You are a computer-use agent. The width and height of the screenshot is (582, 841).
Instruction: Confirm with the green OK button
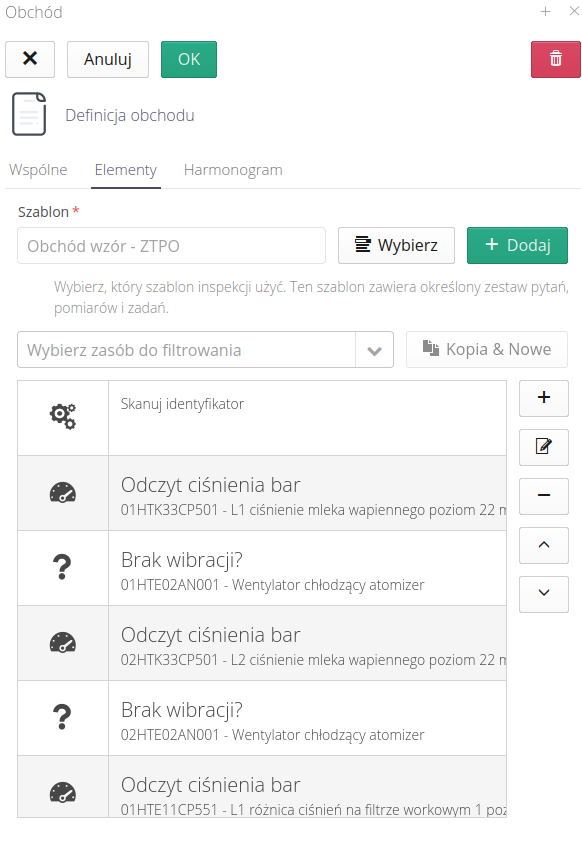coord(189,59)
